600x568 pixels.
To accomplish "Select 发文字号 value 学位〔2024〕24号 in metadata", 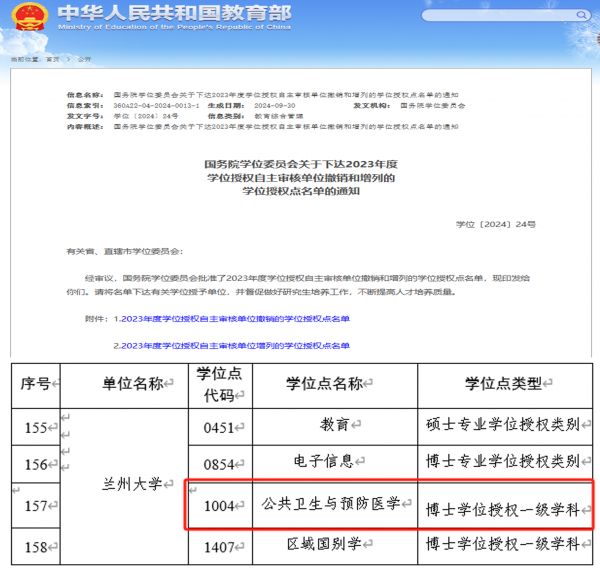I will 146,116.
